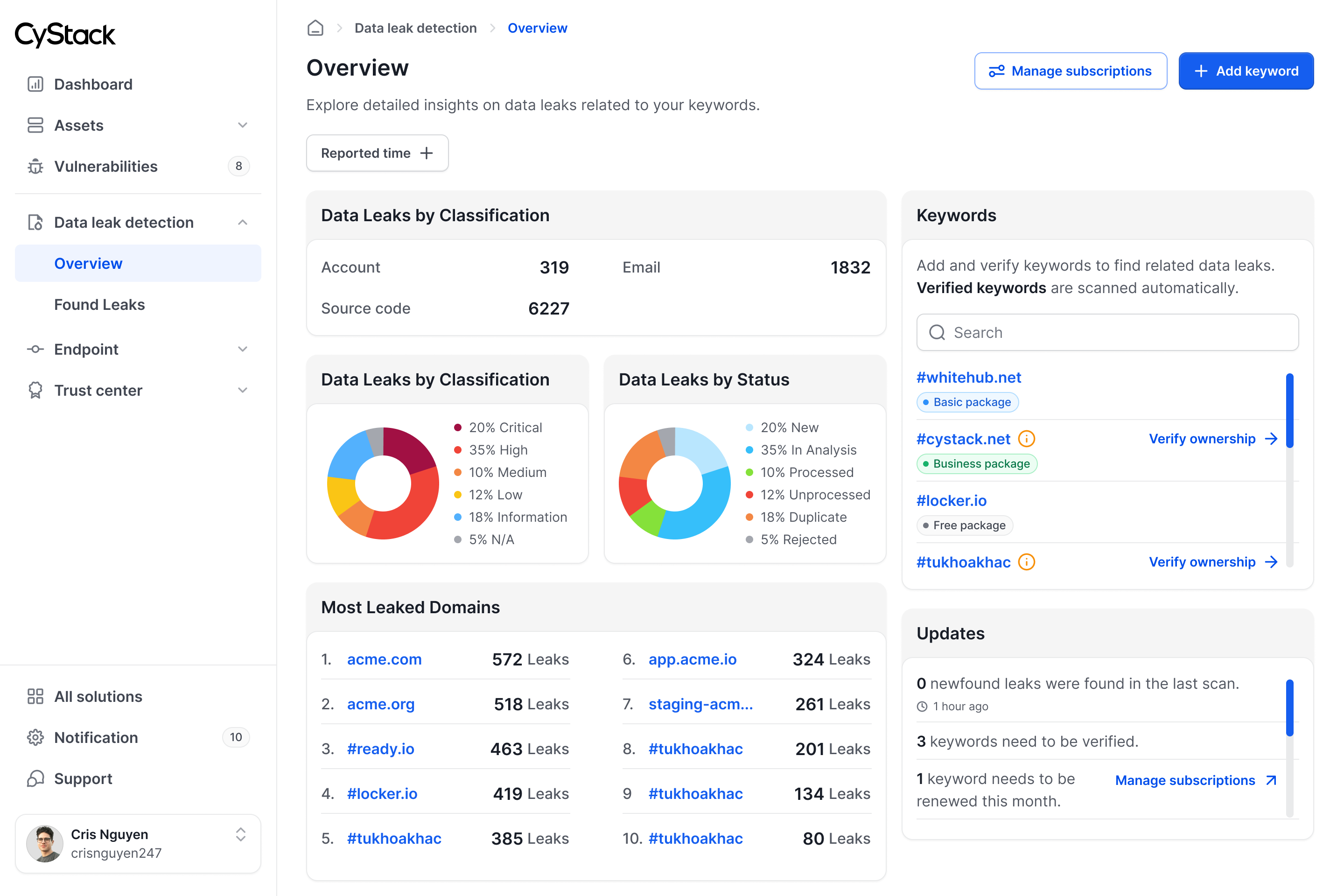This screenshot has width=1344, height=896.
Task: Open Cris Nguyen account switcher
Action: point(241,835)
